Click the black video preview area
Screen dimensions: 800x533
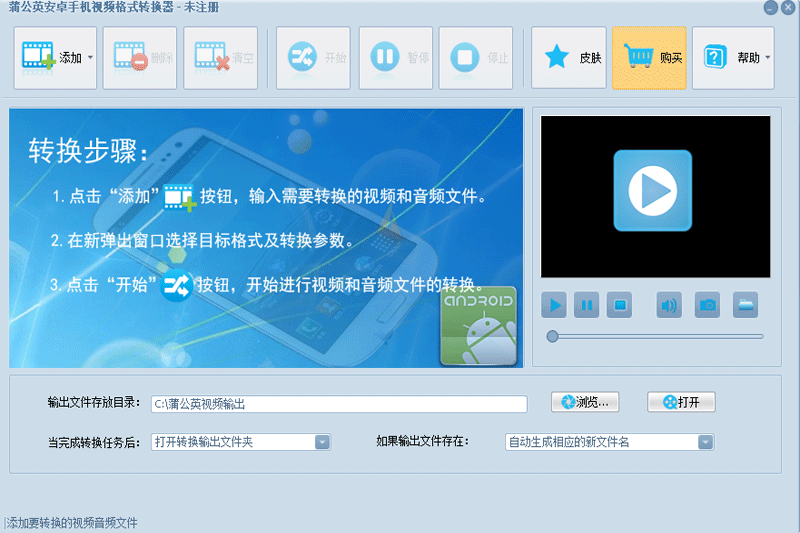click(x=656, y=197)
